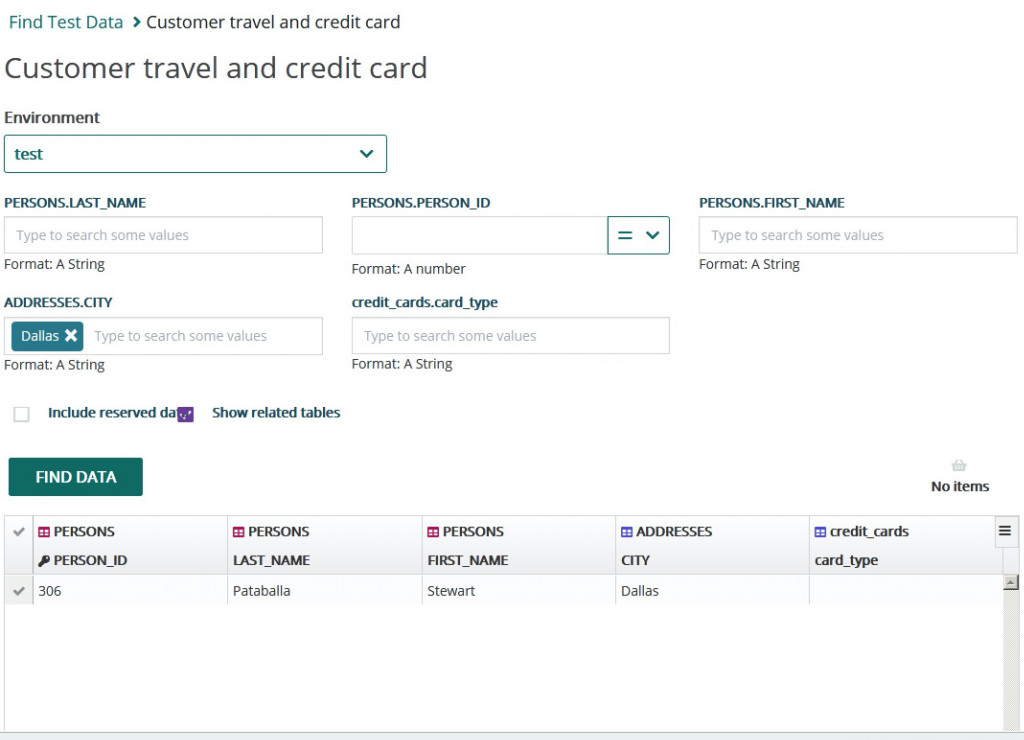Click the results grid scrollbar up arrow
Viewport: 1024px width, 740px height.
click(1010, 582)
